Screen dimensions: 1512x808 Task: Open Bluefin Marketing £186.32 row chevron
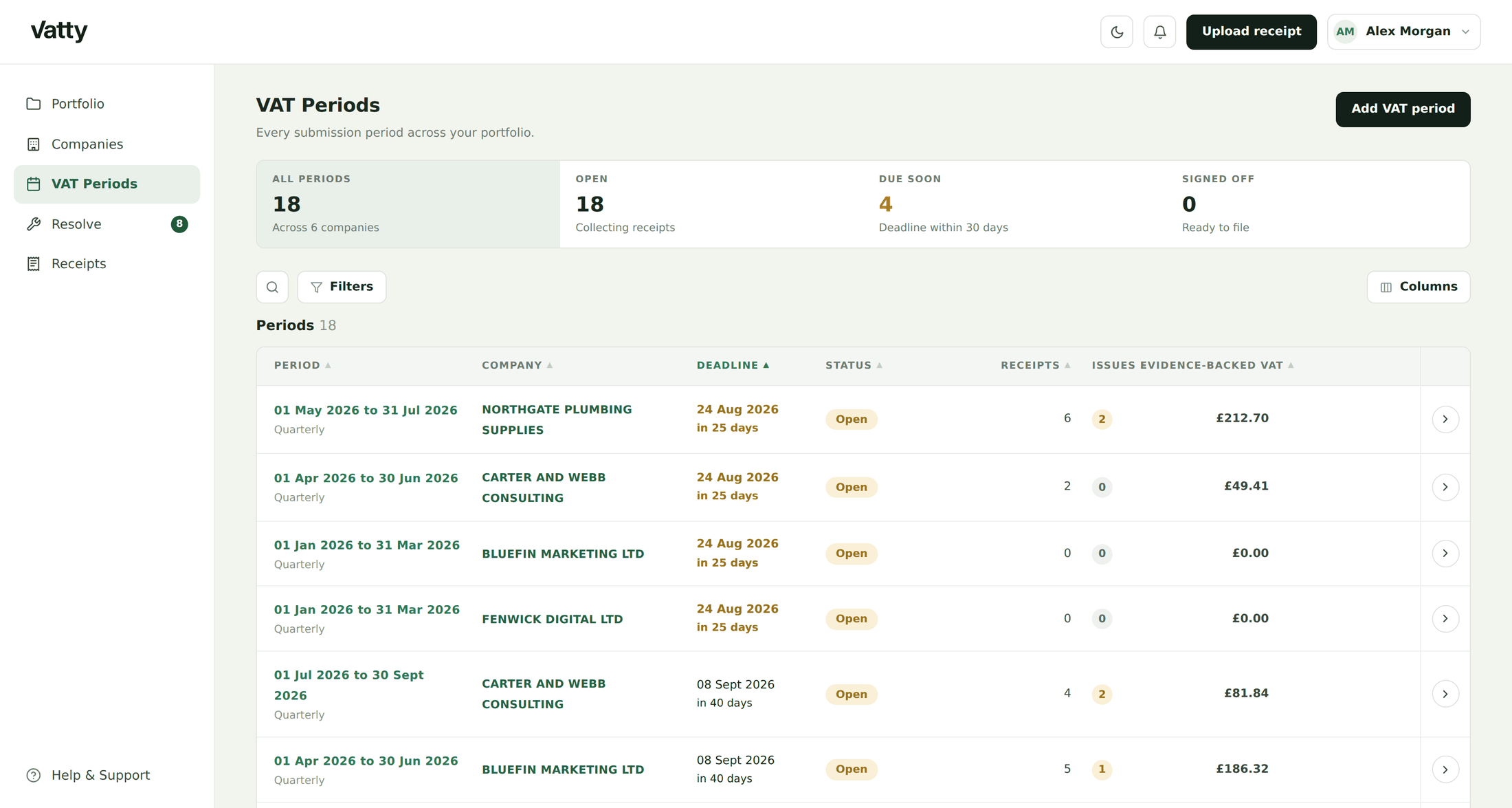pyautogui.click(x=1445, y=769)
